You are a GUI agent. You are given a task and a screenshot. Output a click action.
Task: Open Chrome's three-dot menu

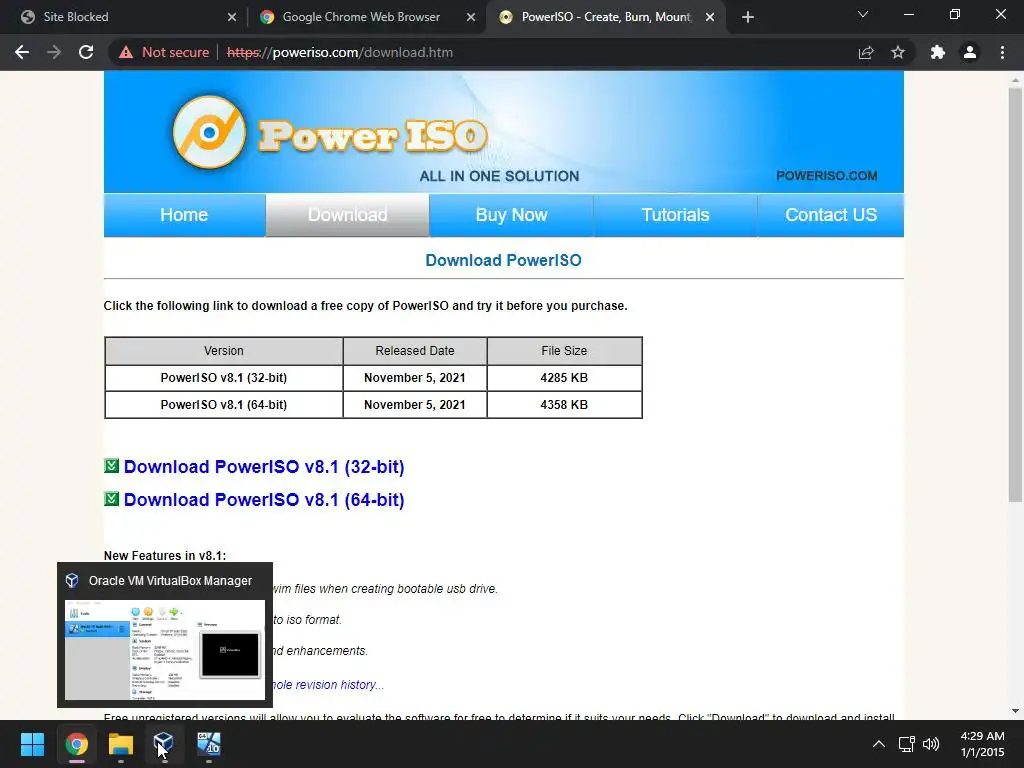[x=1002, y=52]
